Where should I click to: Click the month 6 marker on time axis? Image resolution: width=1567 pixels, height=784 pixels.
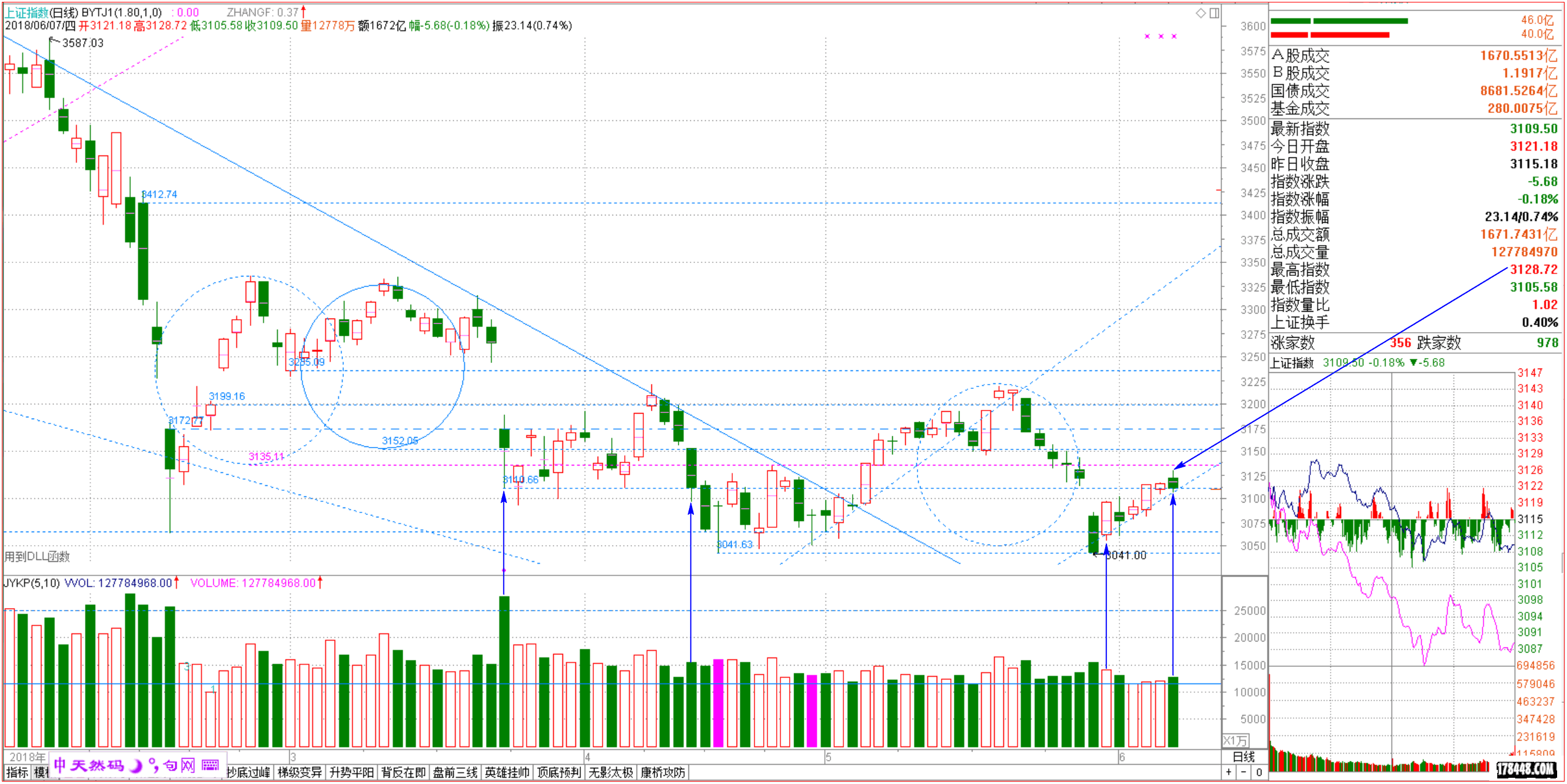(x=1122, y=757)
